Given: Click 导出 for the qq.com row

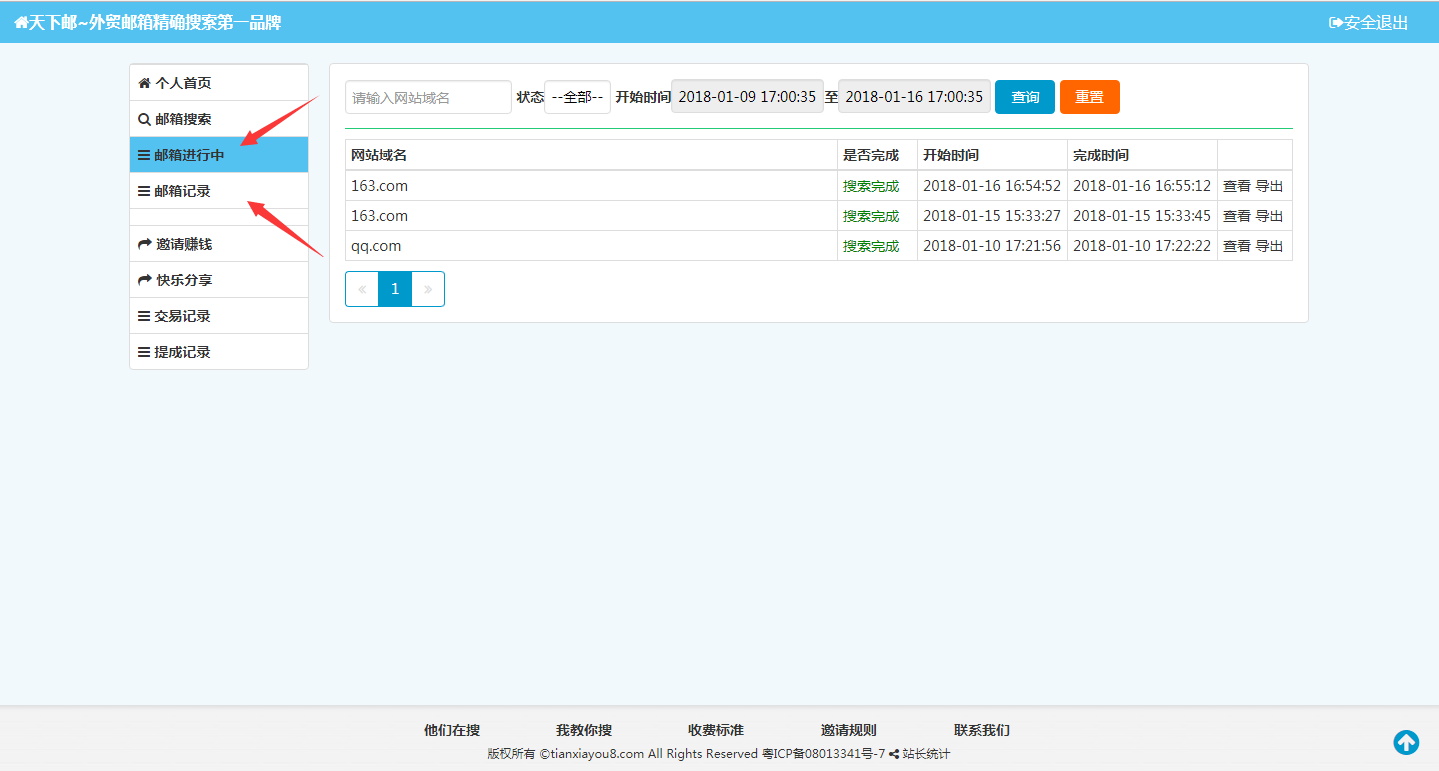Looking at the screenshot, I should click(1269, 246).
